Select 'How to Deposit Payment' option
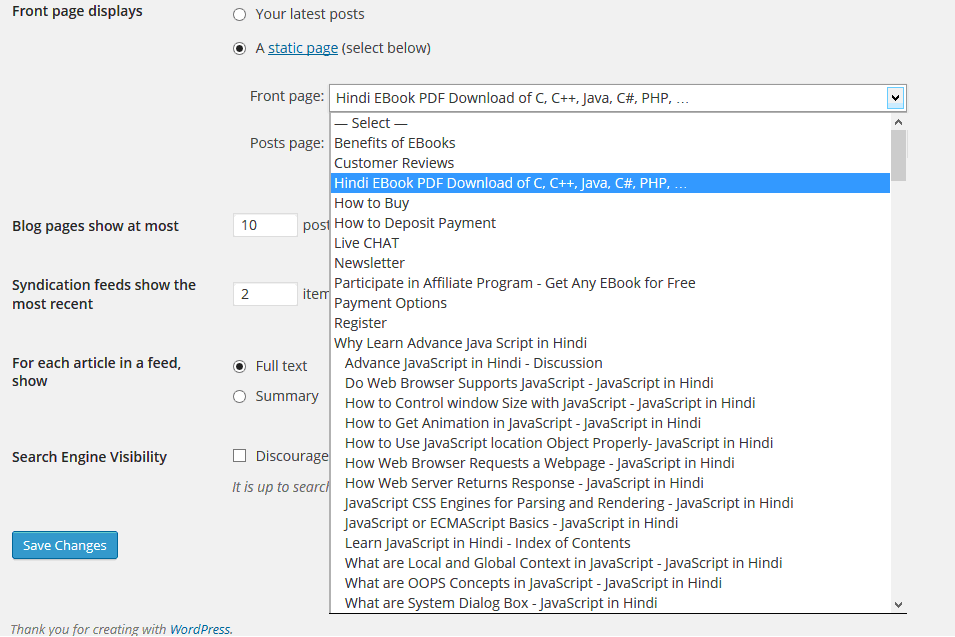Viewport: 955px width, 637px height. click(415, 223)
